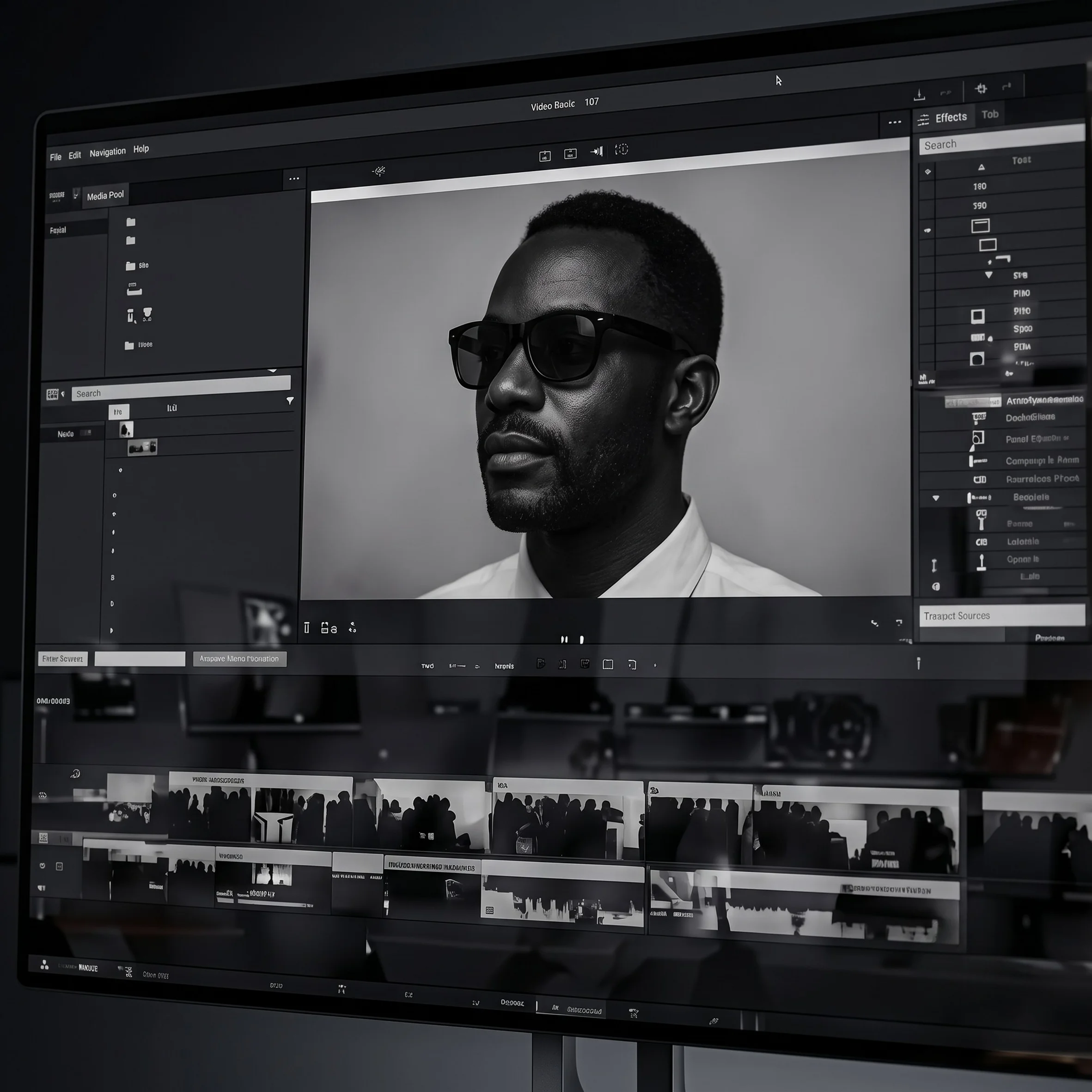1092x1092 pixels.
Task: Click the download icon at top right
Action: tap(920, 94)
